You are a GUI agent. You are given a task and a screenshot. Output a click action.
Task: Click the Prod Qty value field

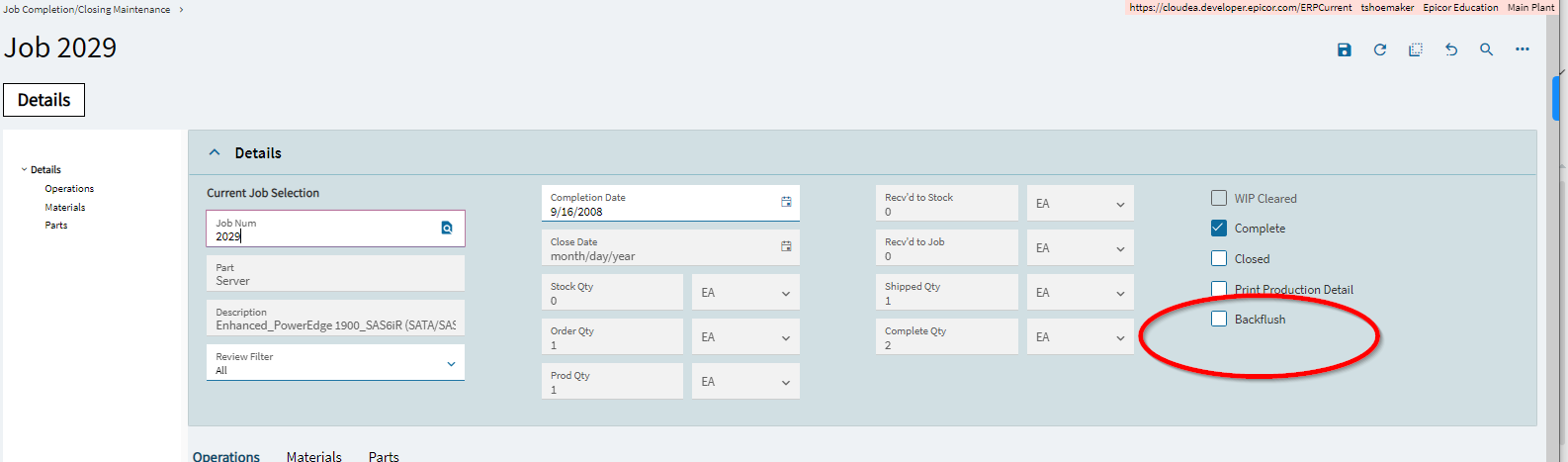[612, 381]
